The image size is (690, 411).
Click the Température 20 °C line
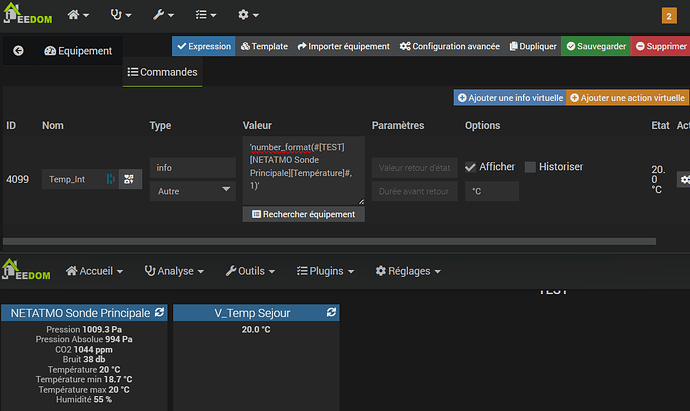[x=84, y=370]
